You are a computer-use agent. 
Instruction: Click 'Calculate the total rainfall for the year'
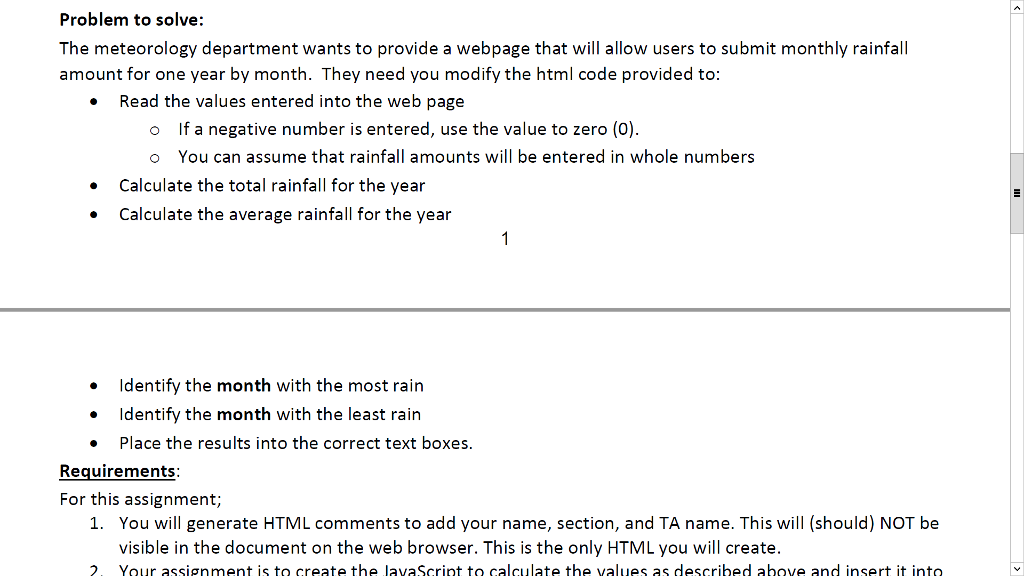click(272, 185)
